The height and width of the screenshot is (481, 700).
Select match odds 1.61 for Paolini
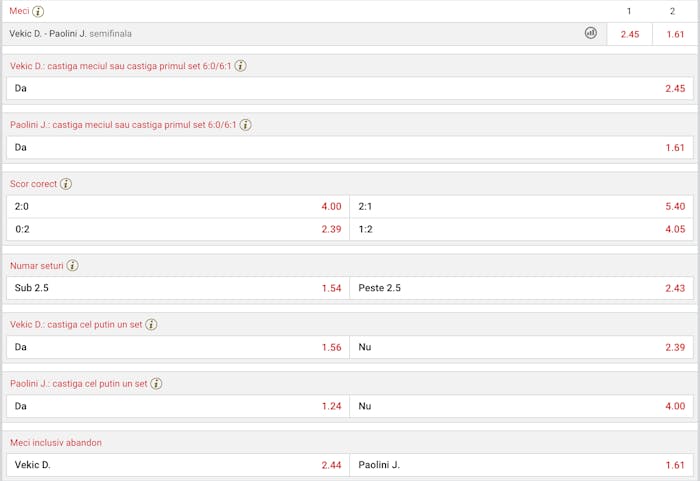coord(675,34)
